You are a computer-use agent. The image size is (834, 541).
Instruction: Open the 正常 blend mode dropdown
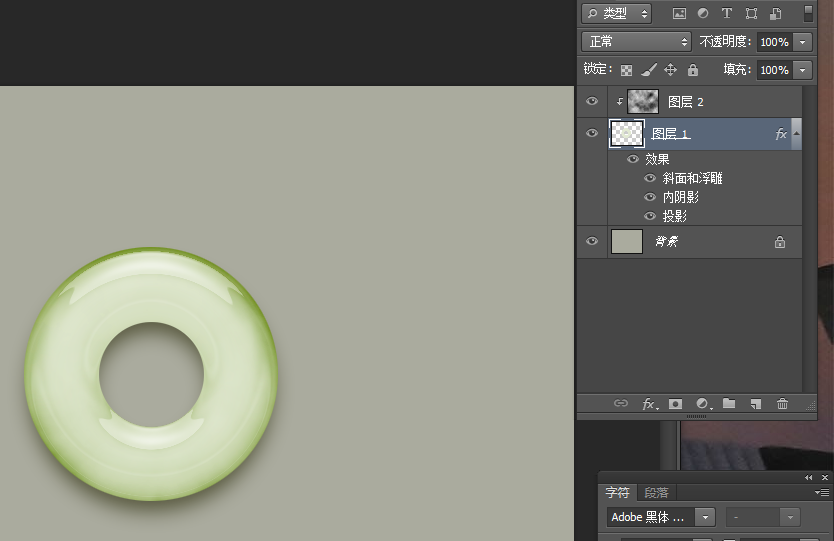[636, 41]
